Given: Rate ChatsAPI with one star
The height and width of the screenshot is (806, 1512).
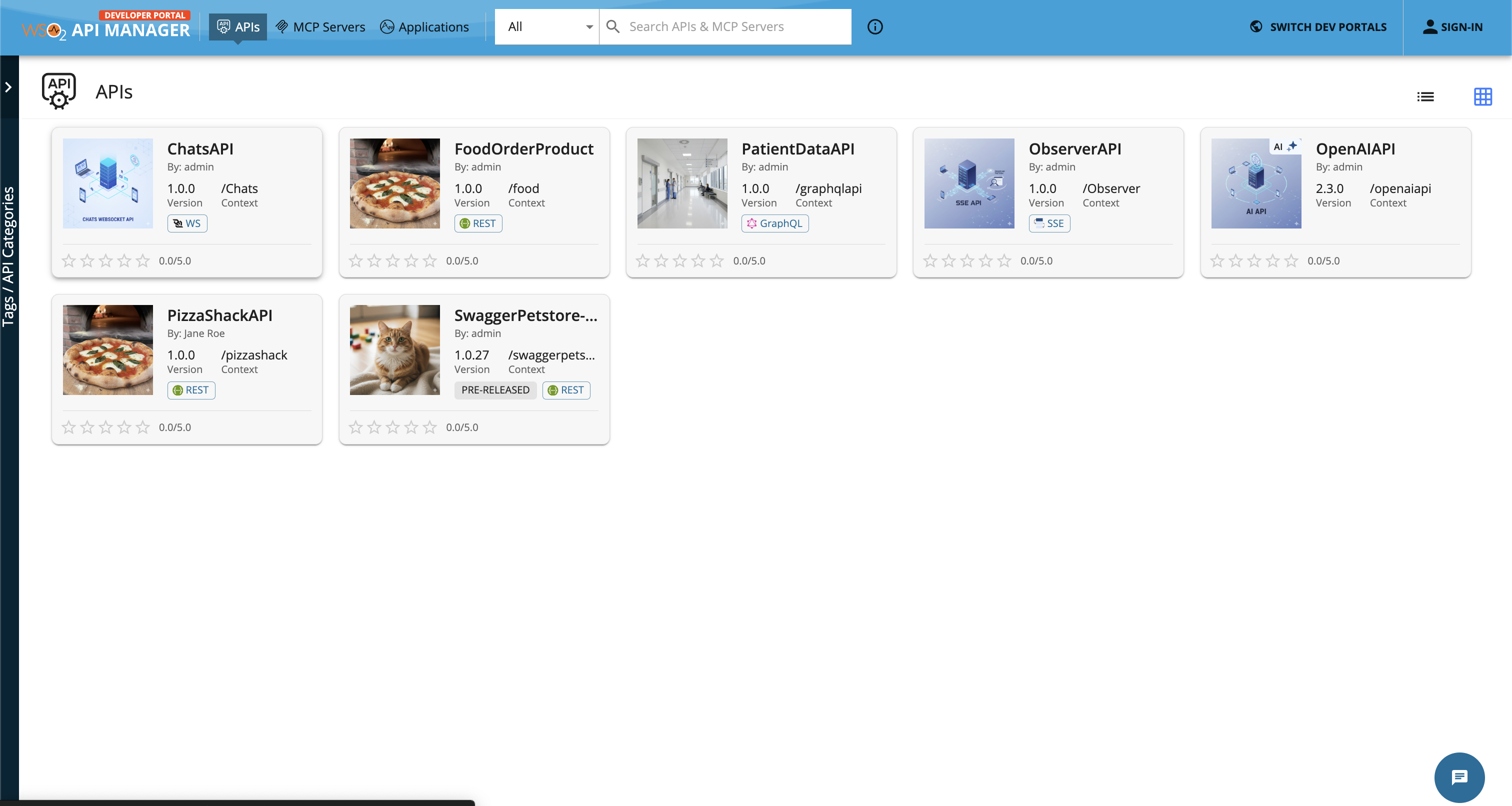Looking at the screenshot, I should pos(68,260).
